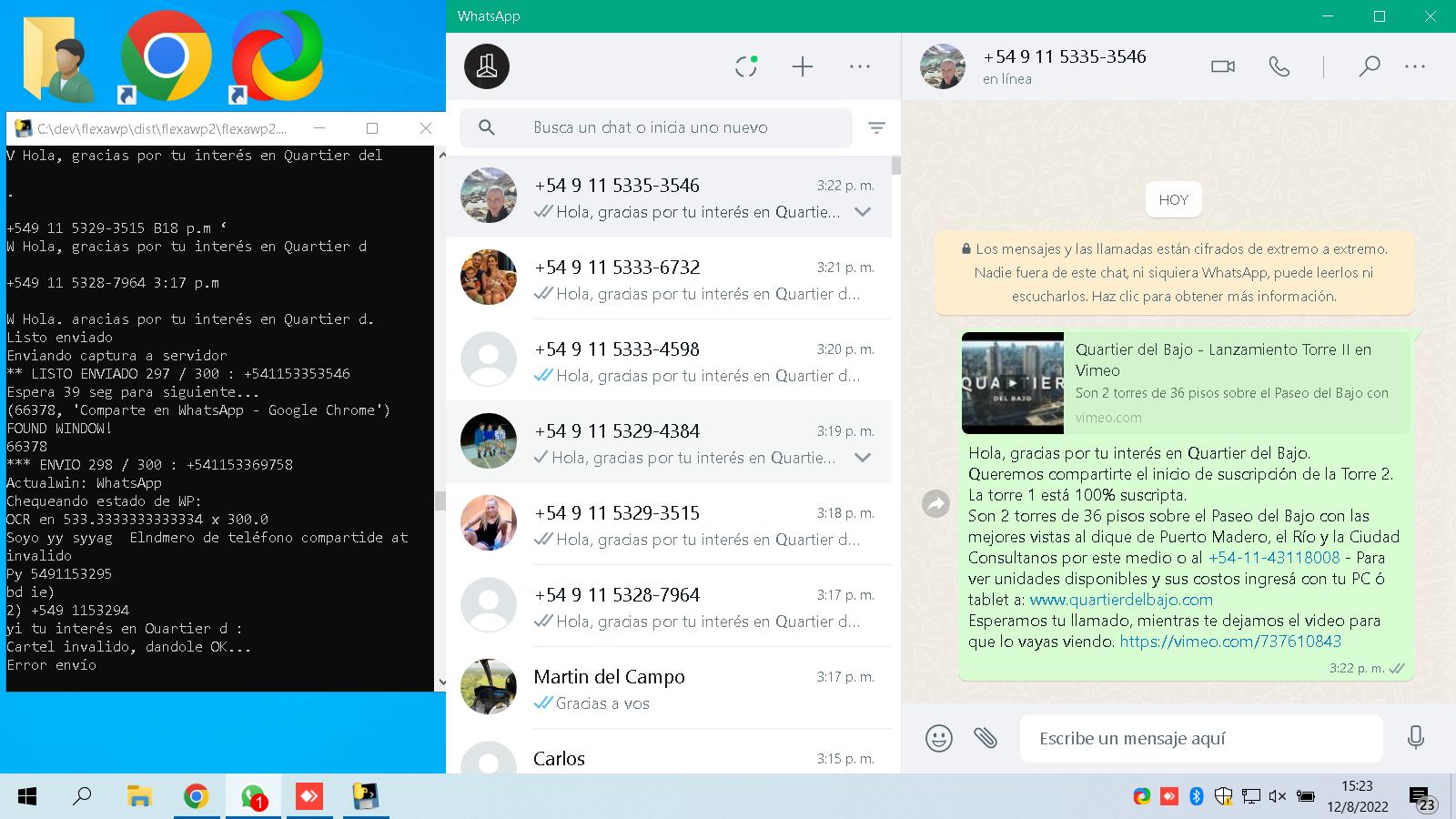The image size is (1456, 819).
Task: Toggle the unread chats filter icon
Action: tap(876, 128)
